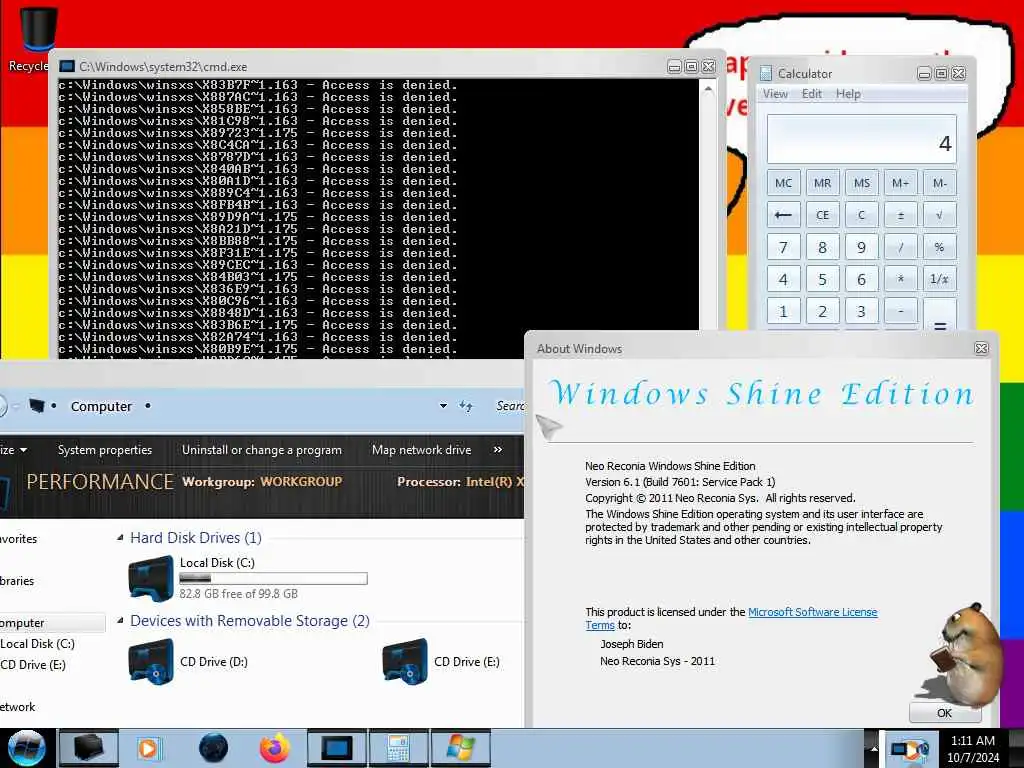This screenshot has width=1024, height=768.
Task: Click the cmd.exe title bar icon
Action: click(x=67, y=67)
